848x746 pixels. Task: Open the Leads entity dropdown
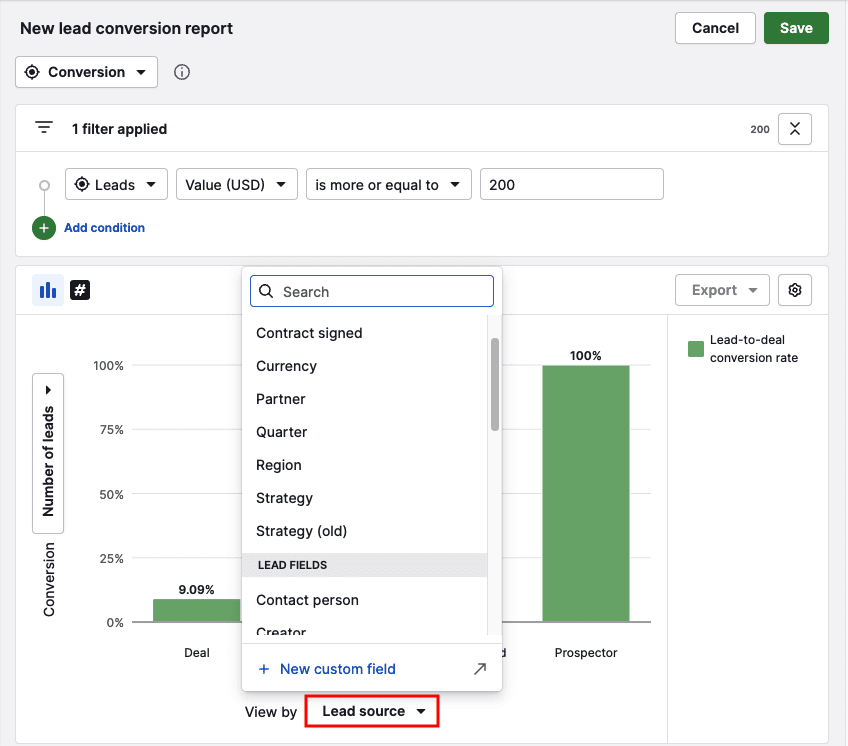click(x=116, y=185)
